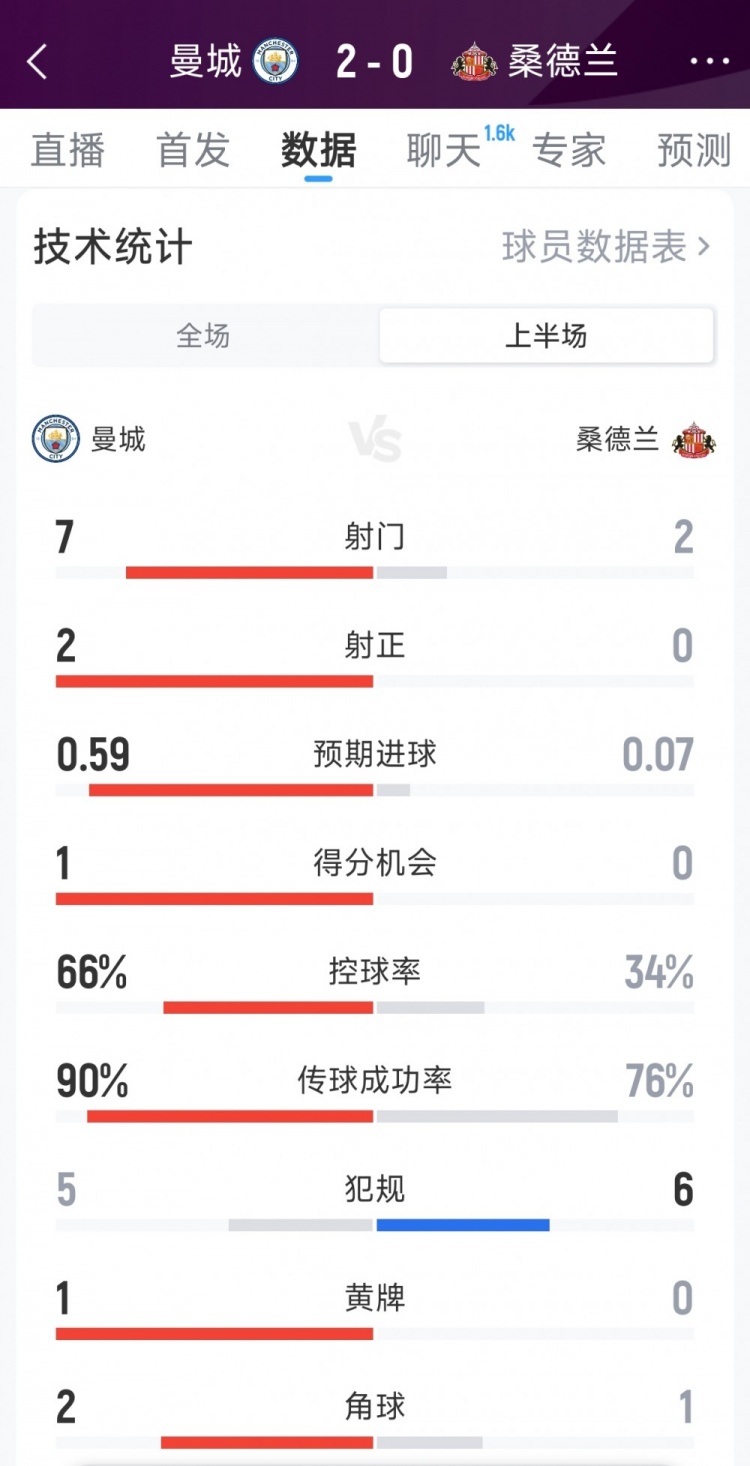The height and width of the screenshot is (1466, 750).
Task: Tap Sunderland badge in stats section
Action: (x=694, y=439)
